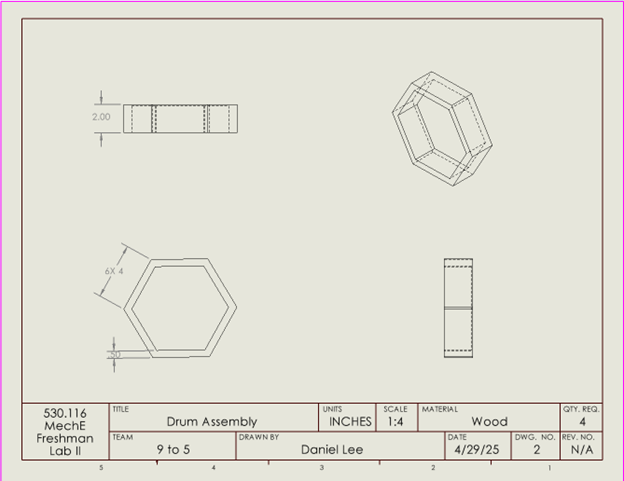Click the Drum Assembly title field
The image size is (624, 481).
tap(211, 422)
